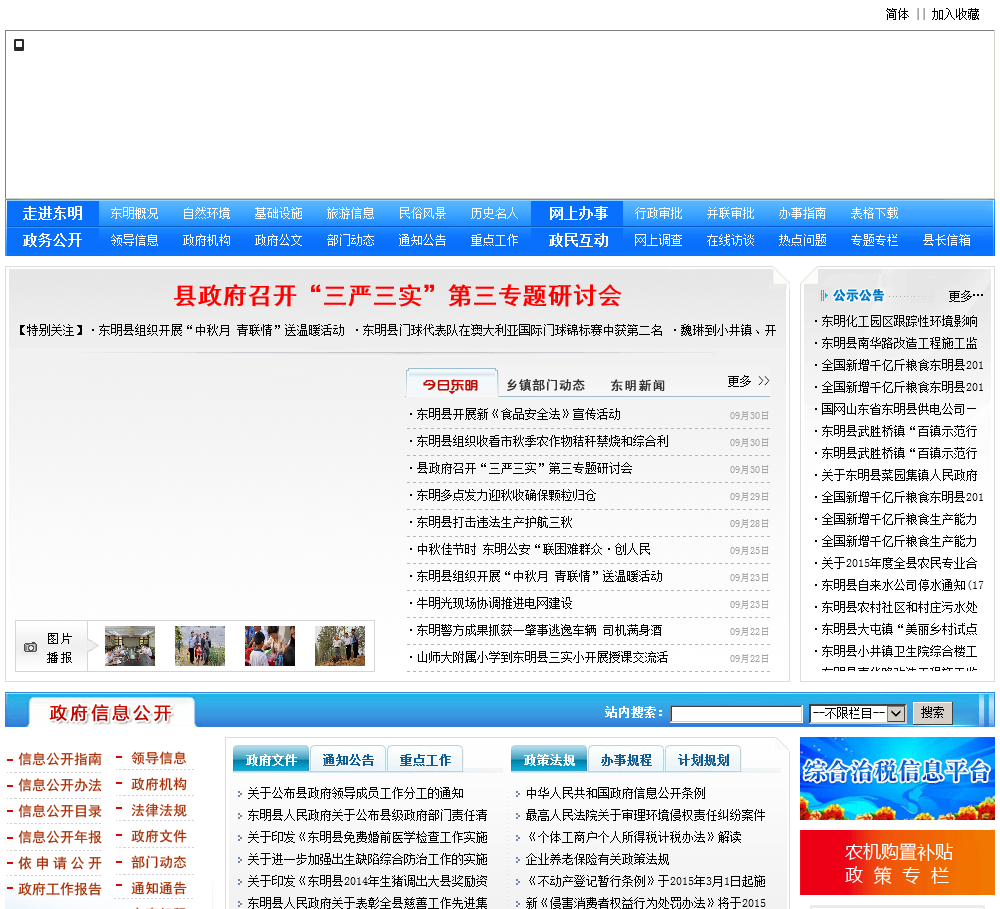Select the 重点工作 tab in info section
Image resolution: width=1000 pixels, height=909 pixels.
click(425, 760)
